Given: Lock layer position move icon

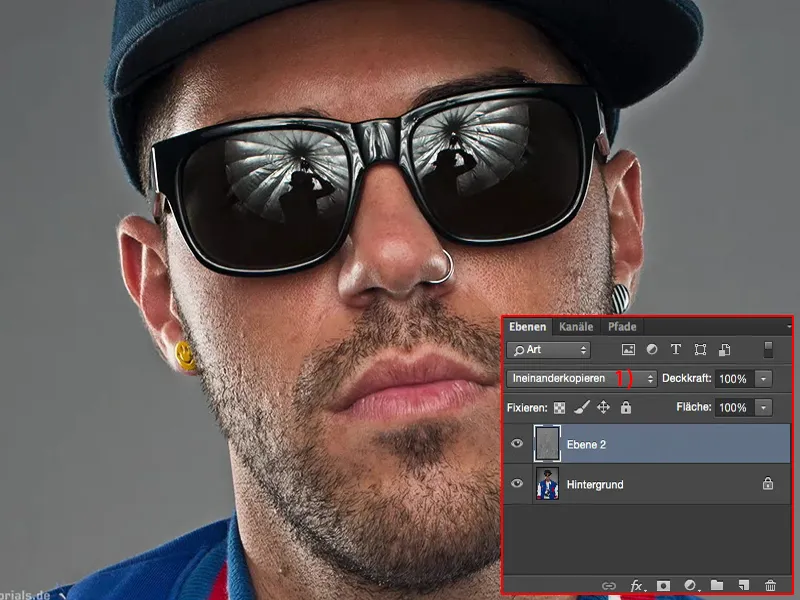Looking at the screenshot, I should (x=604, y=407).
